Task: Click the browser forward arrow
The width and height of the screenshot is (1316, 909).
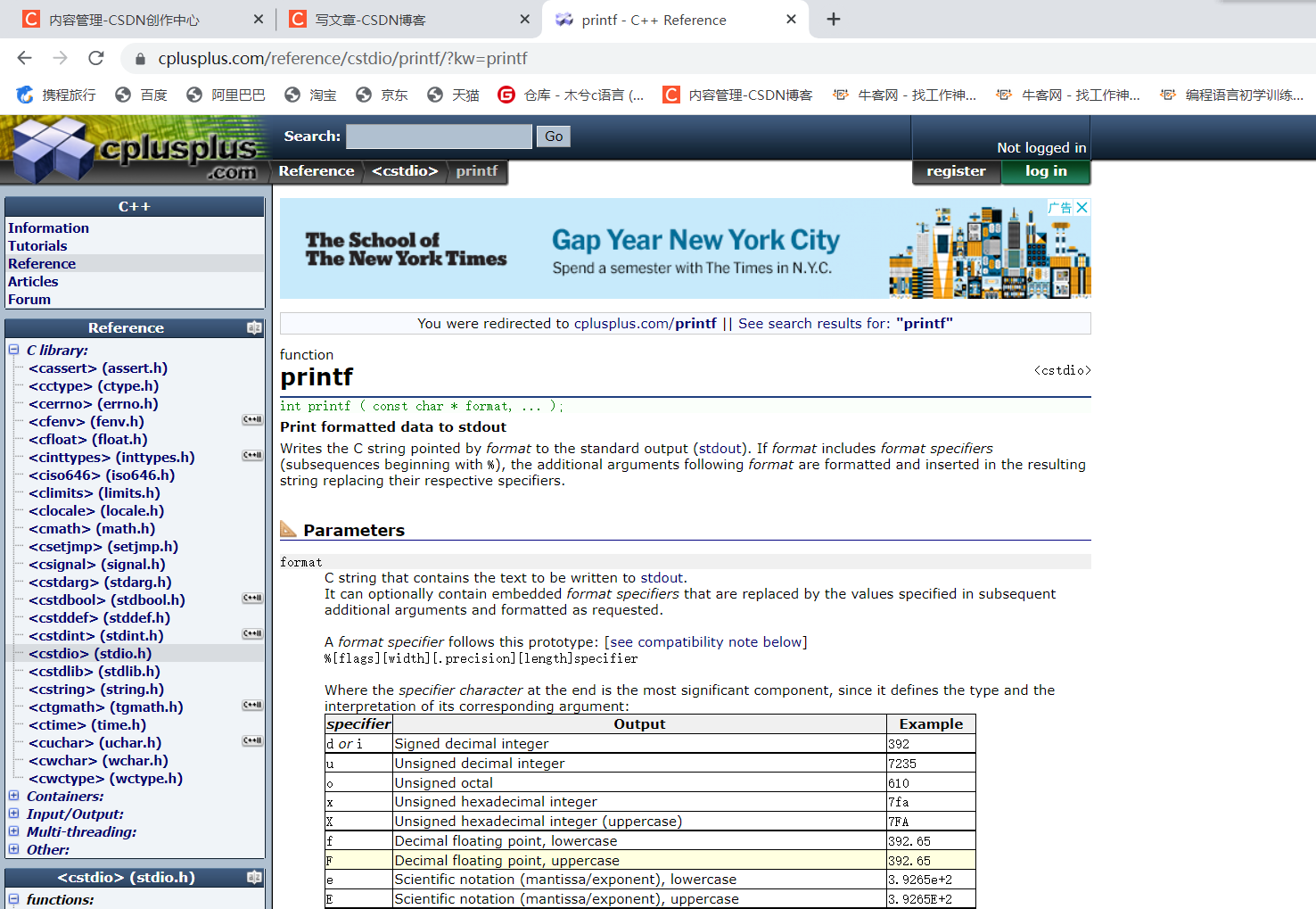Action: (x=60, y=58)
